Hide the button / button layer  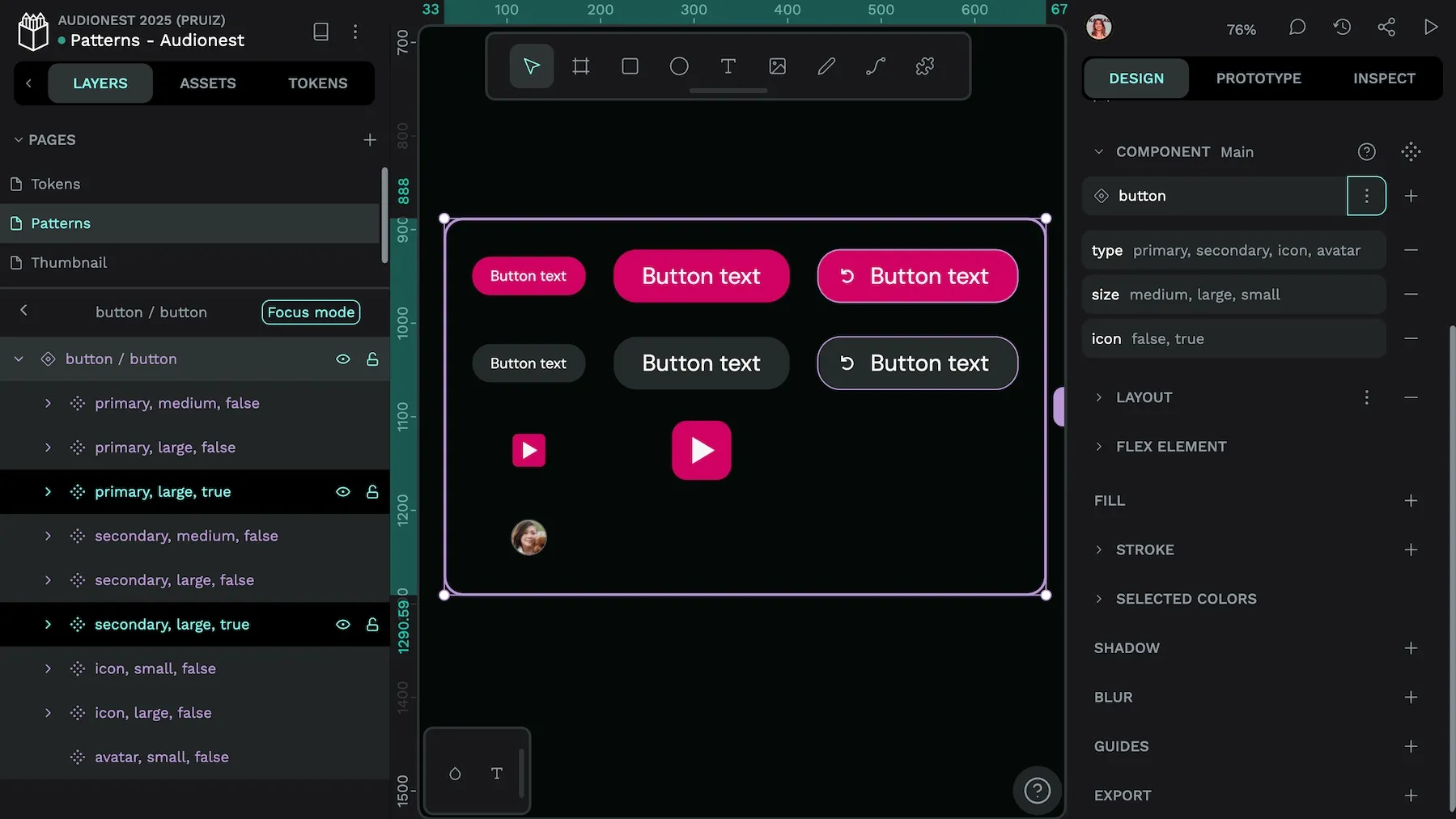[x=343, y=359]
